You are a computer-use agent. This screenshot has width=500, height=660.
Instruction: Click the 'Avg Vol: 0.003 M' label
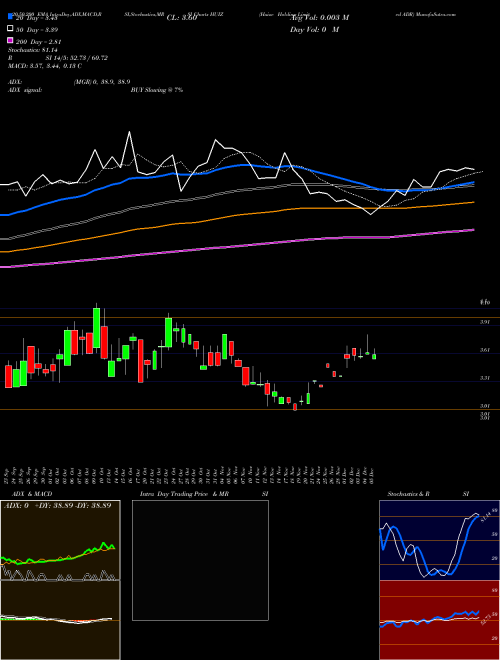click(x=319, y=18)
